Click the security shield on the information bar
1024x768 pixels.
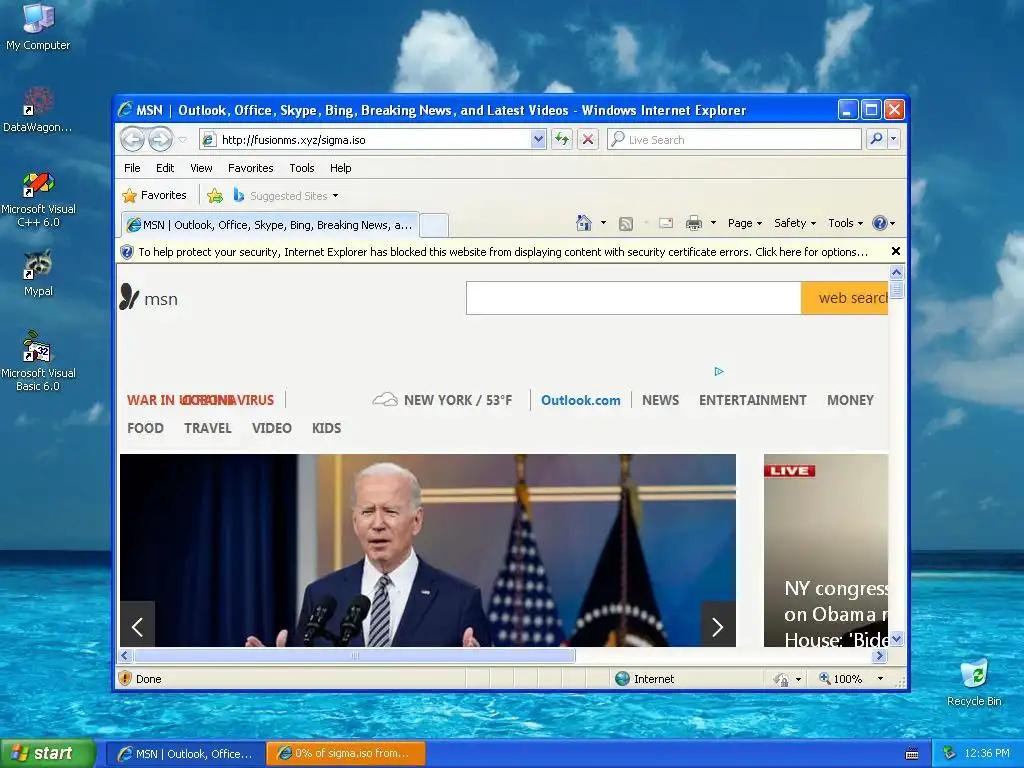[127, 252]
